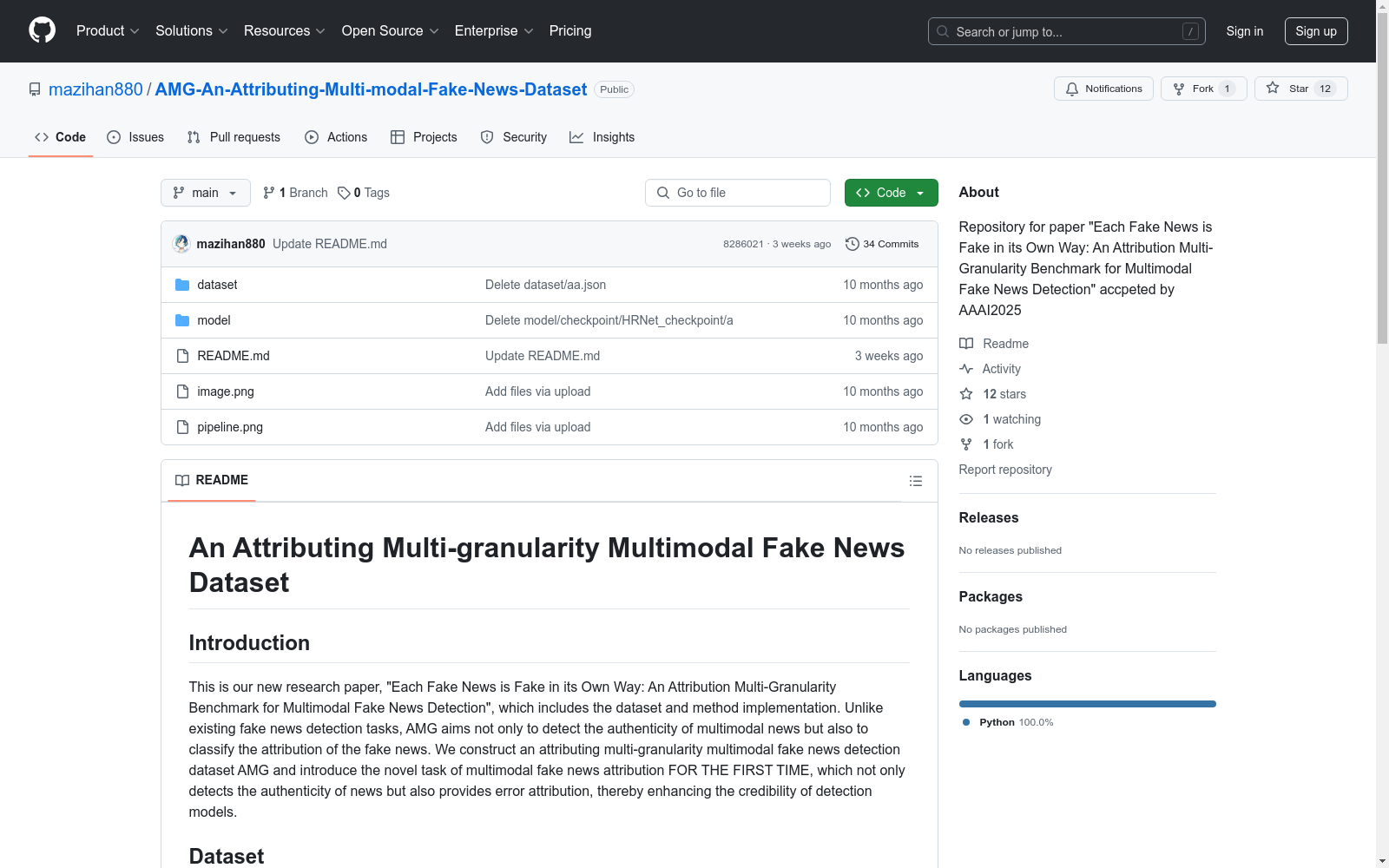Expand the Product menu
Screen dimensions: 1389x868
coord(108,31)
